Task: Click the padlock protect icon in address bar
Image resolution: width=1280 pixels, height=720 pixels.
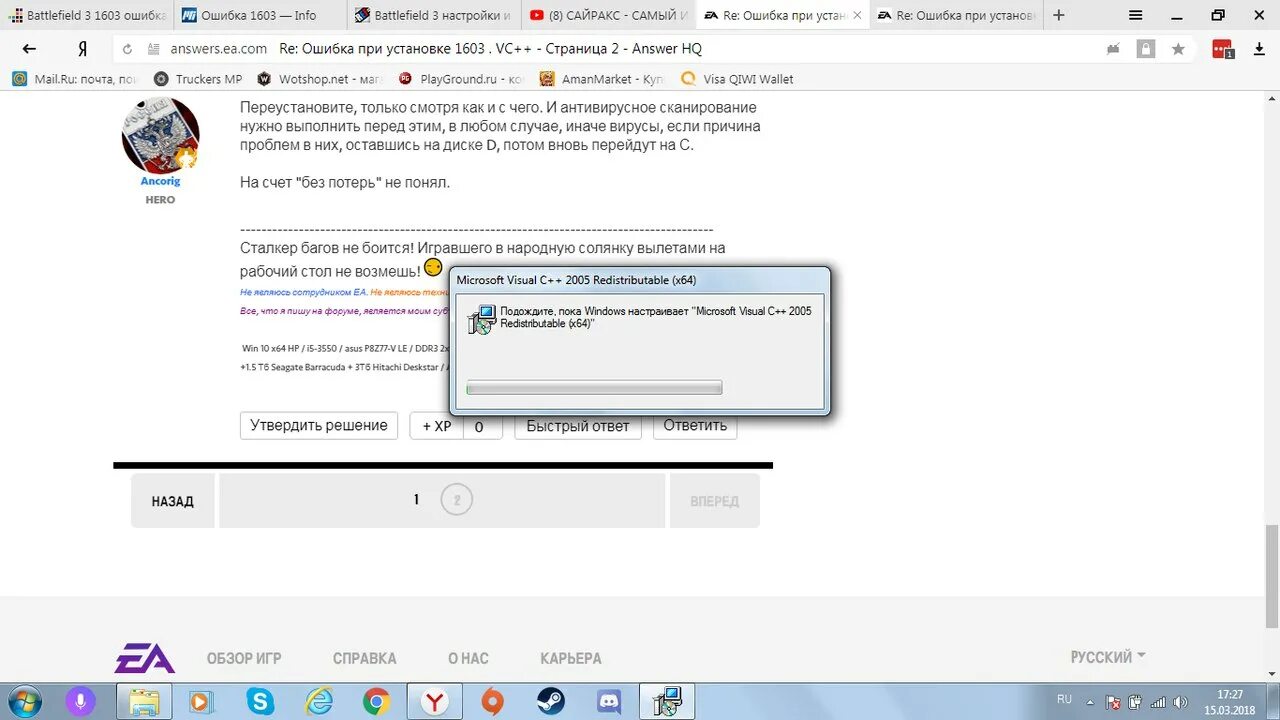Action: click(1146, 48)
